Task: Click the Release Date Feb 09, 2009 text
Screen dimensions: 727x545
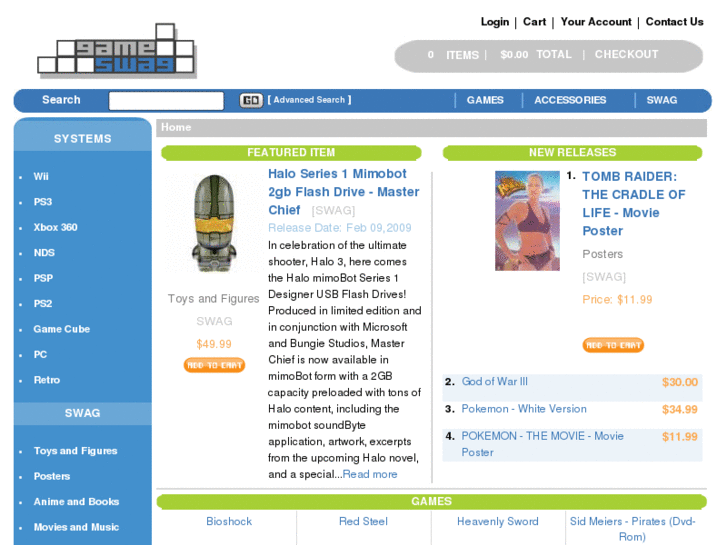Action: click(340, 228)
